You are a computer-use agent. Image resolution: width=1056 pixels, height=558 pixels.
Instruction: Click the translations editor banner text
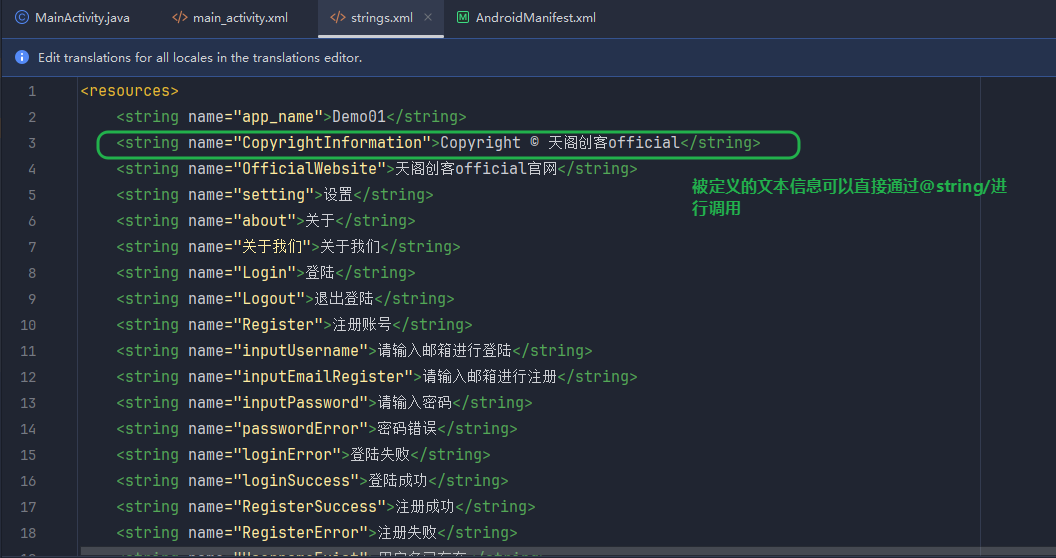(x=200, y=58)
